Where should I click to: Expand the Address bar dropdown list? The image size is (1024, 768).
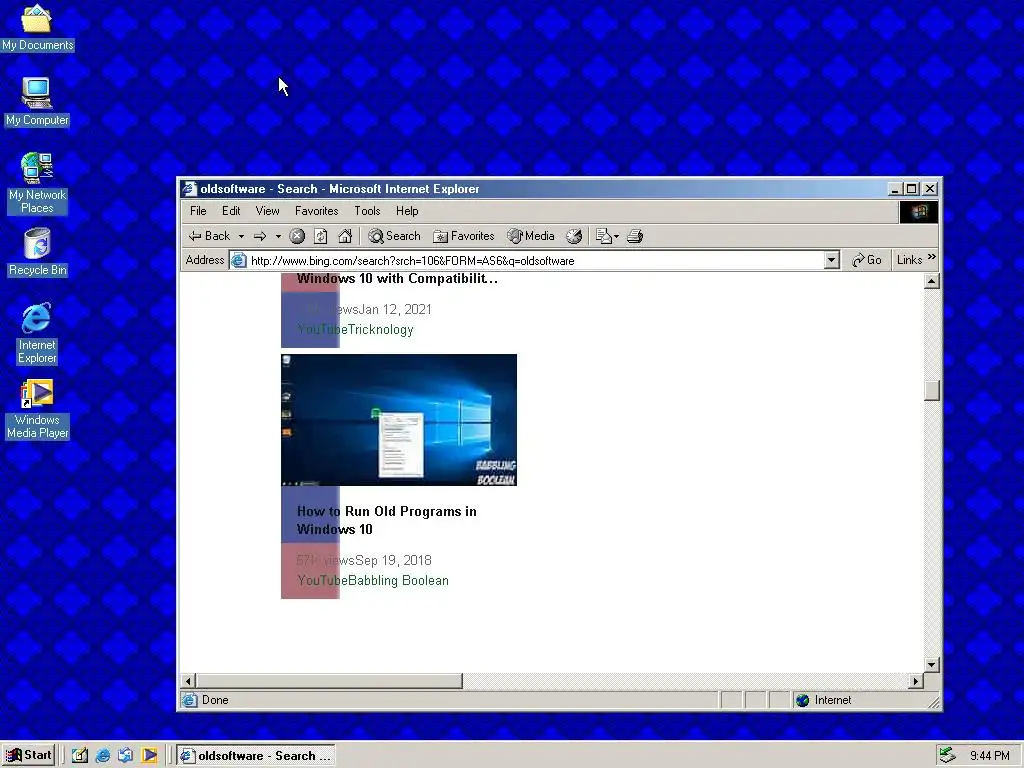[x=831, y=261]
